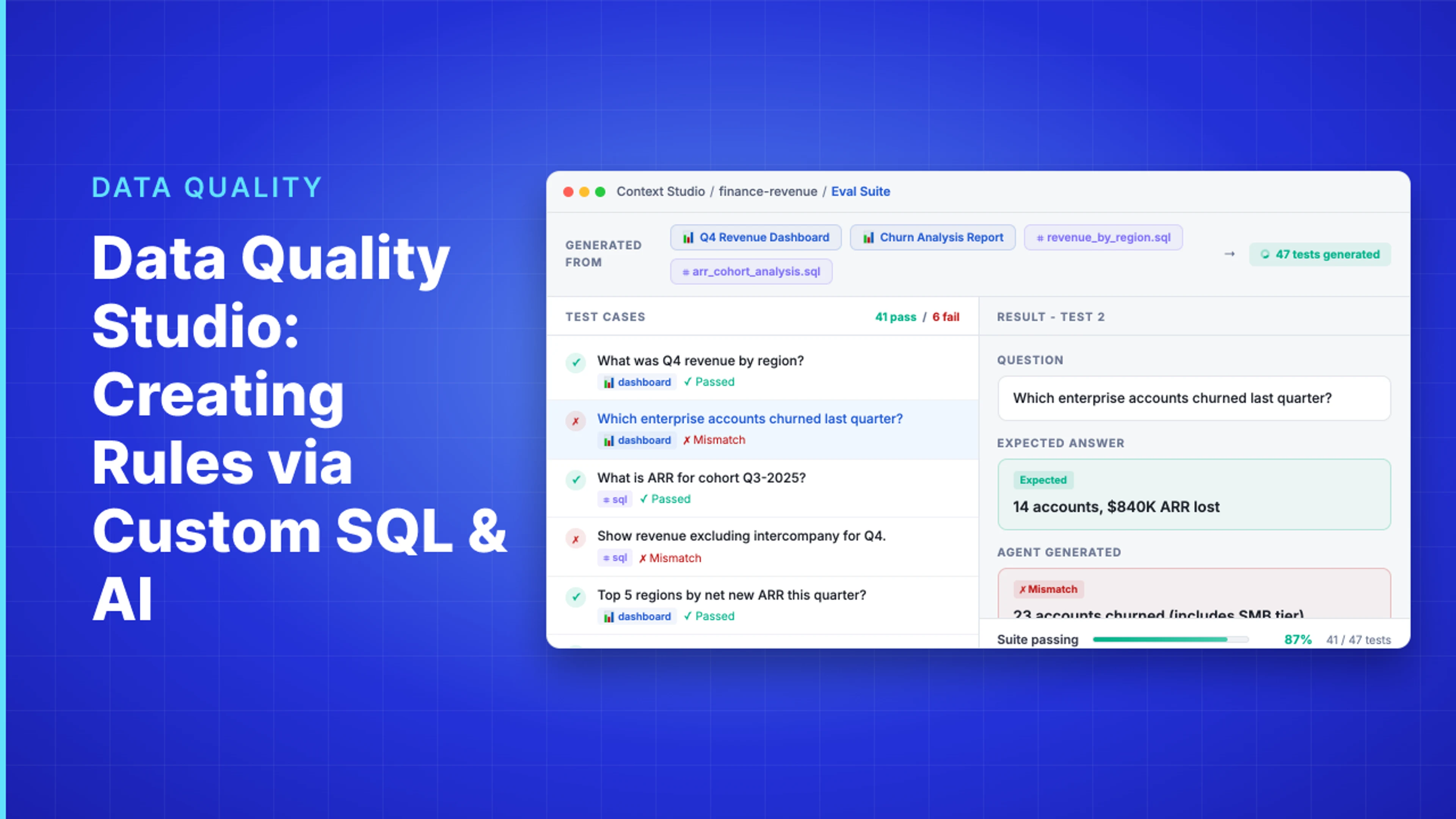Click the '41 / 47 tests' count
Viewport: 1456px width, 819px height.
pyautogui.click(x=1358, y=640)
